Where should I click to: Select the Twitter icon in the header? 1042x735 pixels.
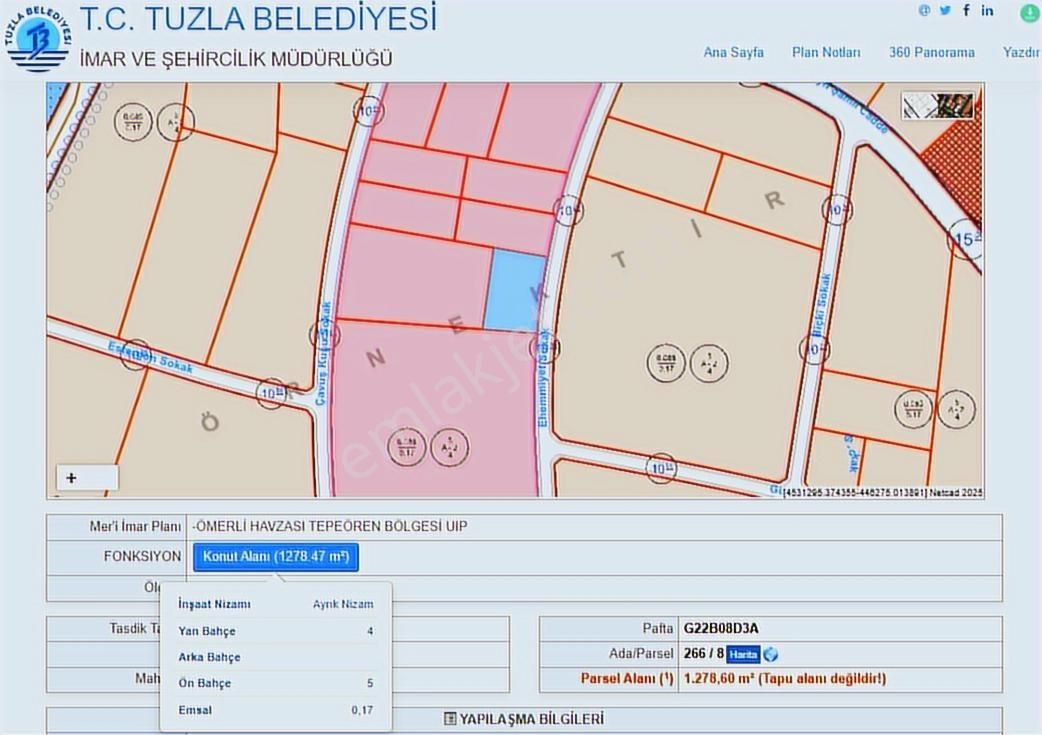[944, 10]
